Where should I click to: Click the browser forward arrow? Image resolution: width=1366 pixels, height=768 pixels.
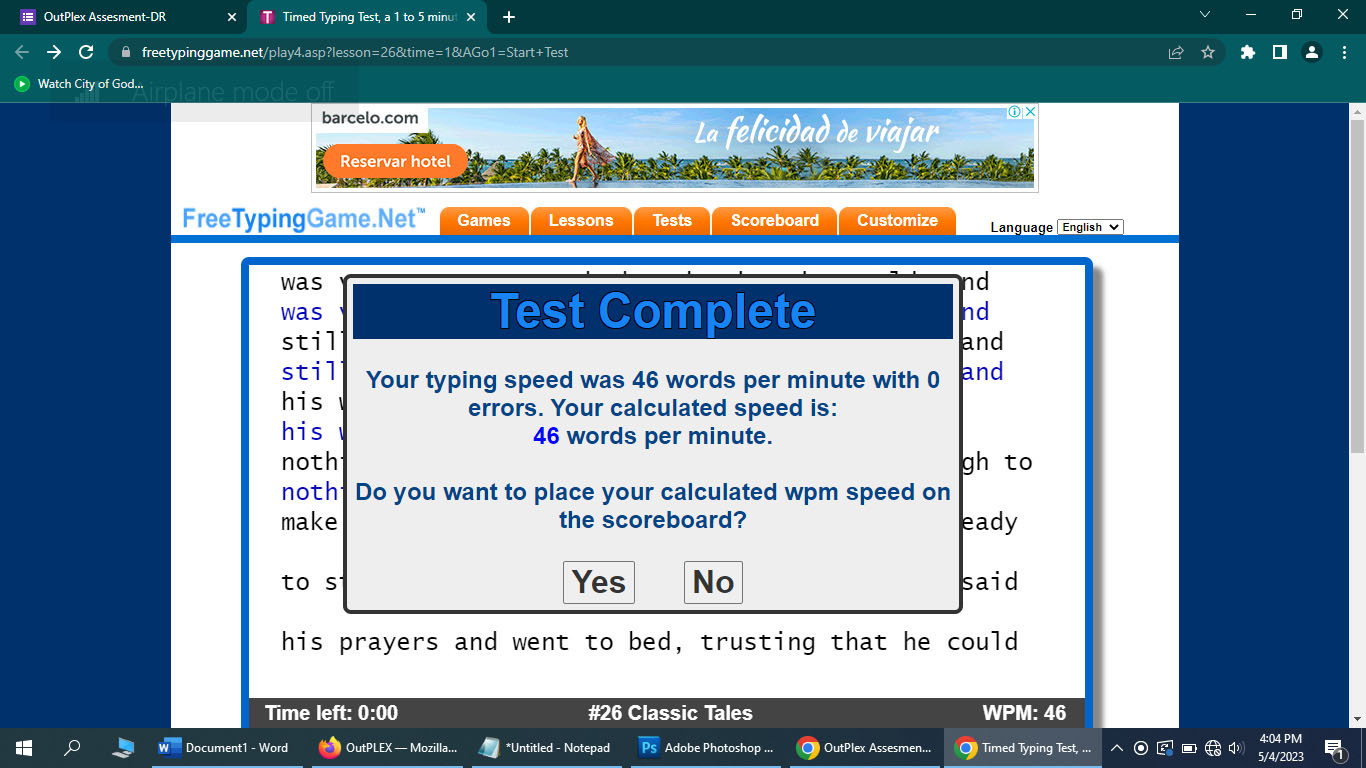(x=54, y=52)
